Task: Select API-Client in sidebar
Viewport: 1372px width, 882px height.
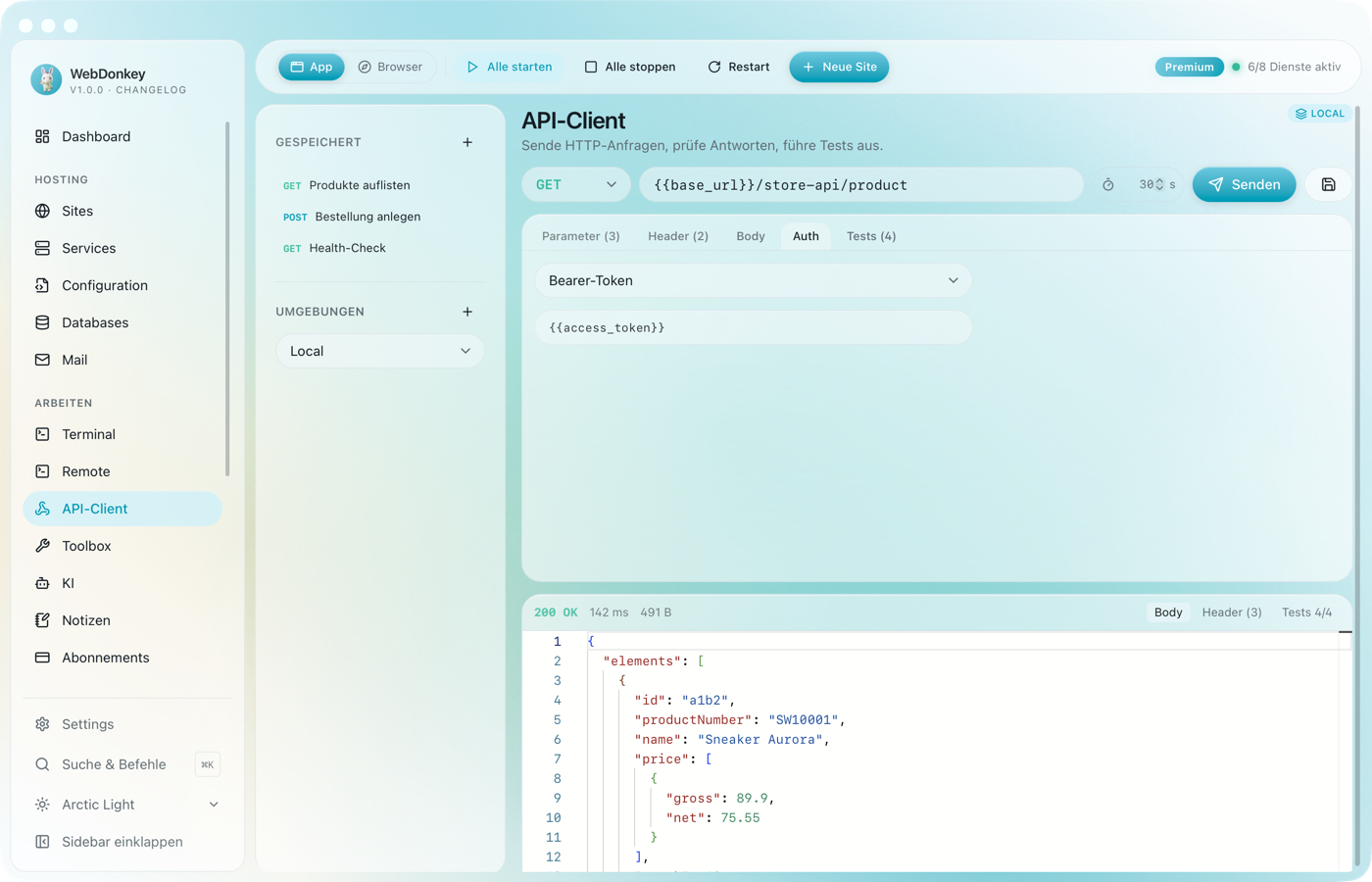Action: [122, 509]
